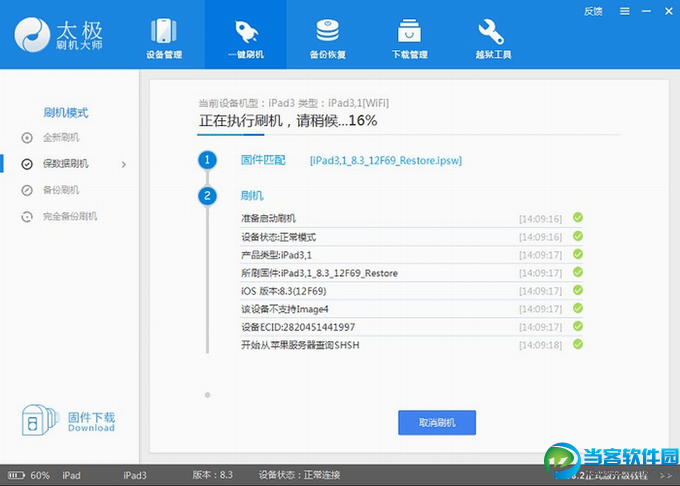Screen dimensions: 680x486
Task: Click 版本：8.3 in status bar
Action: click(212, 475)
